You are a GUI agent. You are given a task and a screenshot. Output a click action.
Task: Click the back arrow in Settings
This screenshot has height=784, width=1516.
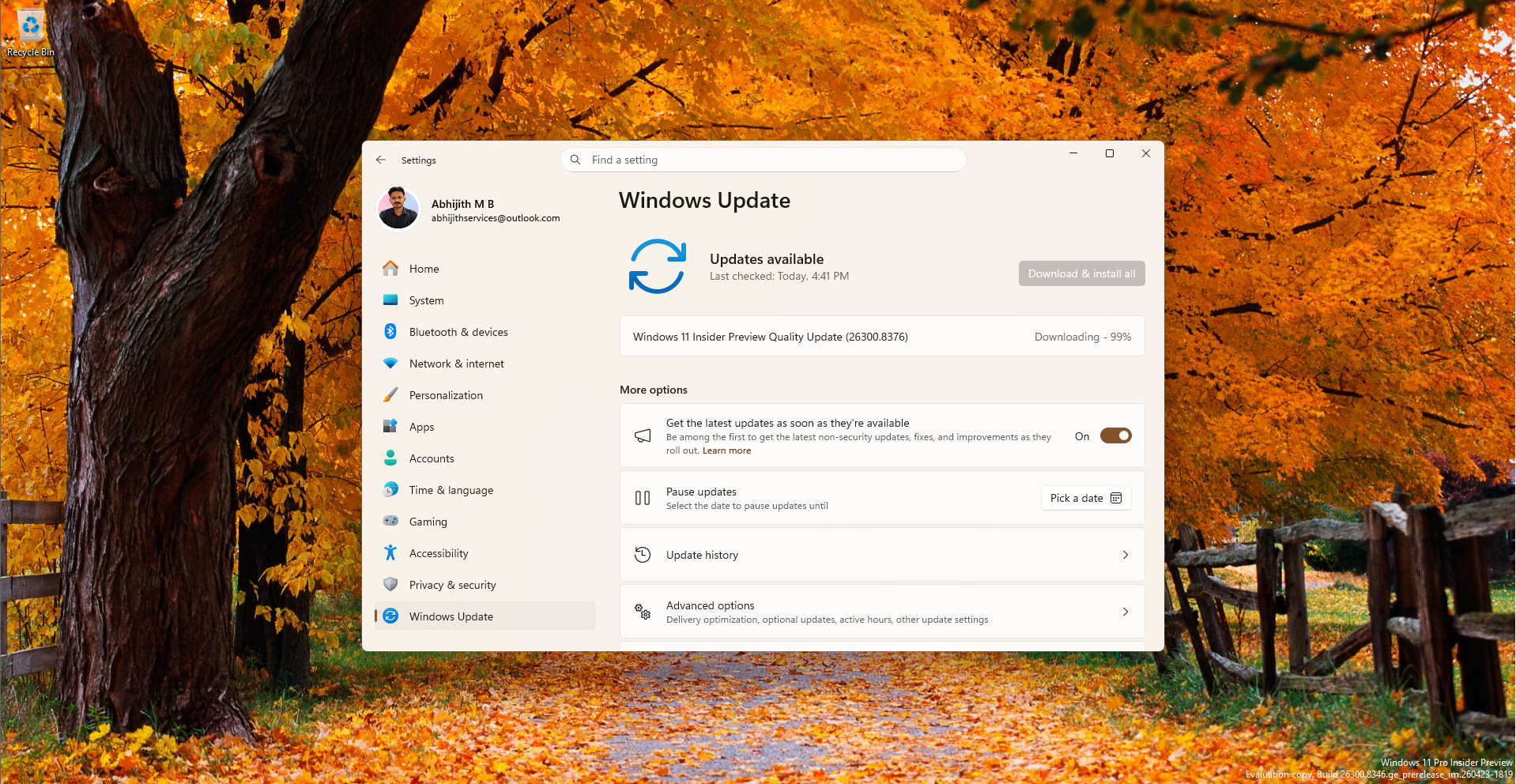point(381,160)
